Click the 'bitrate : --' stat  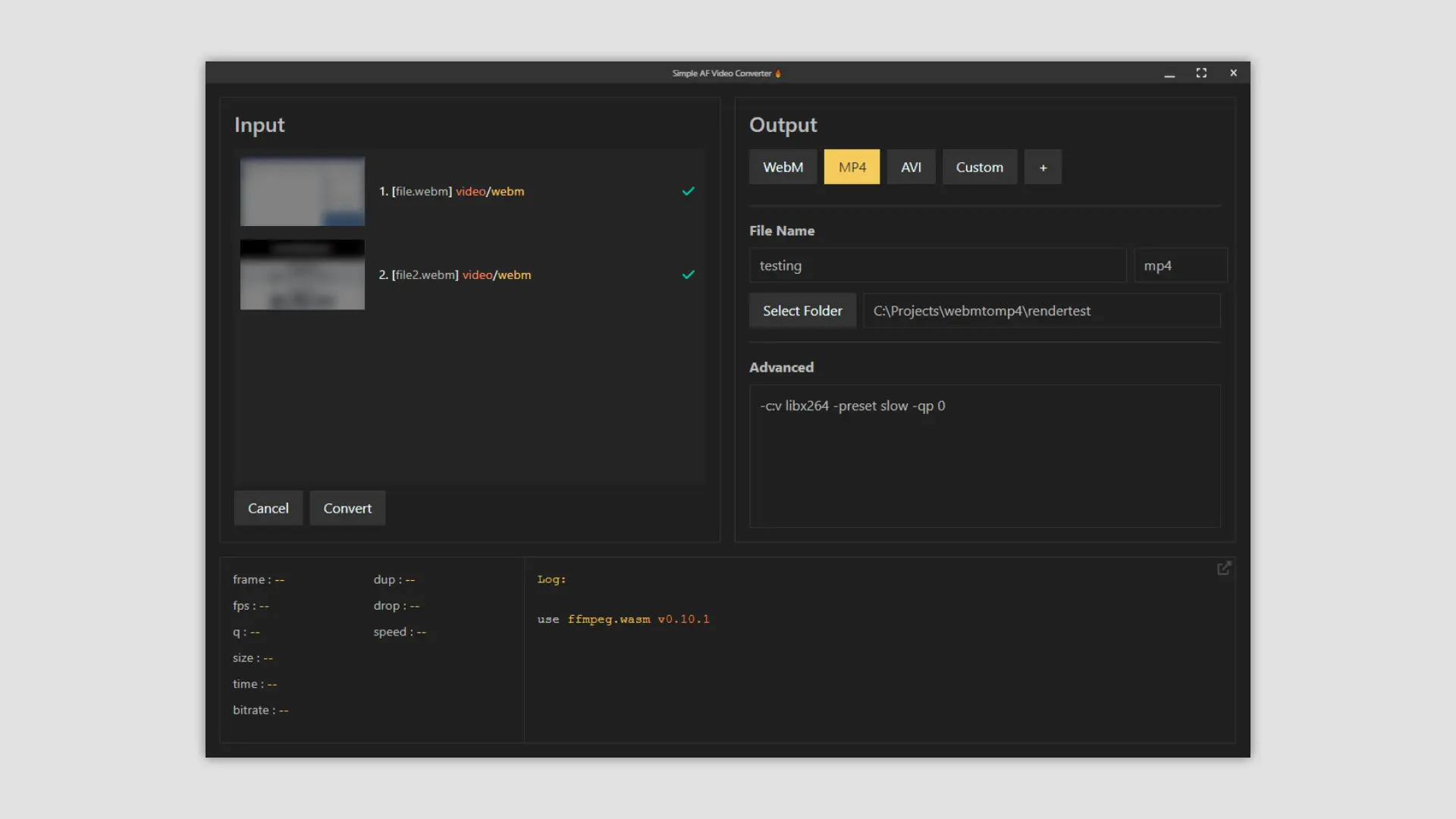point(261,710)
